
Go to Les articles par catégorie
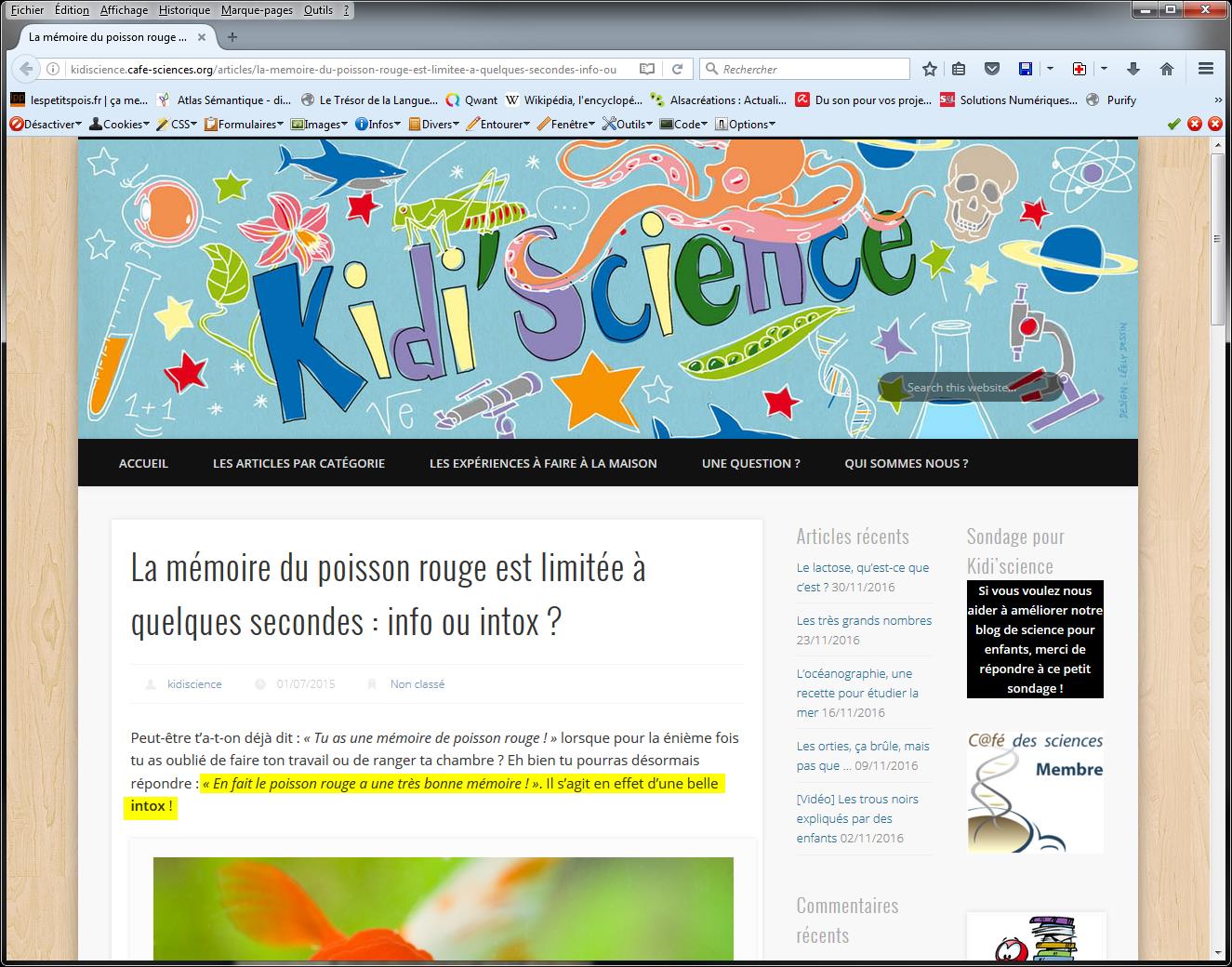tap(298, 463)
